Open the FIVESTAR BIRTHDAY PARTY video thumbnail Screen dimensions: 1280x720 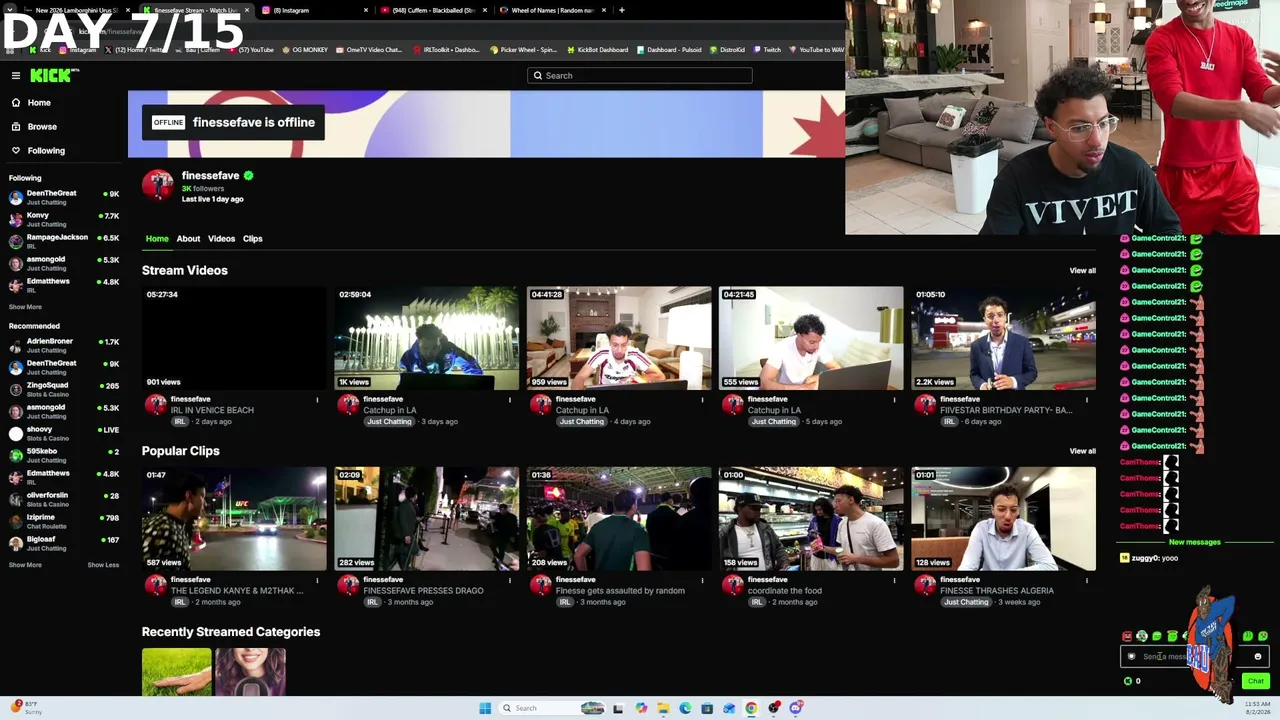click(x=1003, y=338)
